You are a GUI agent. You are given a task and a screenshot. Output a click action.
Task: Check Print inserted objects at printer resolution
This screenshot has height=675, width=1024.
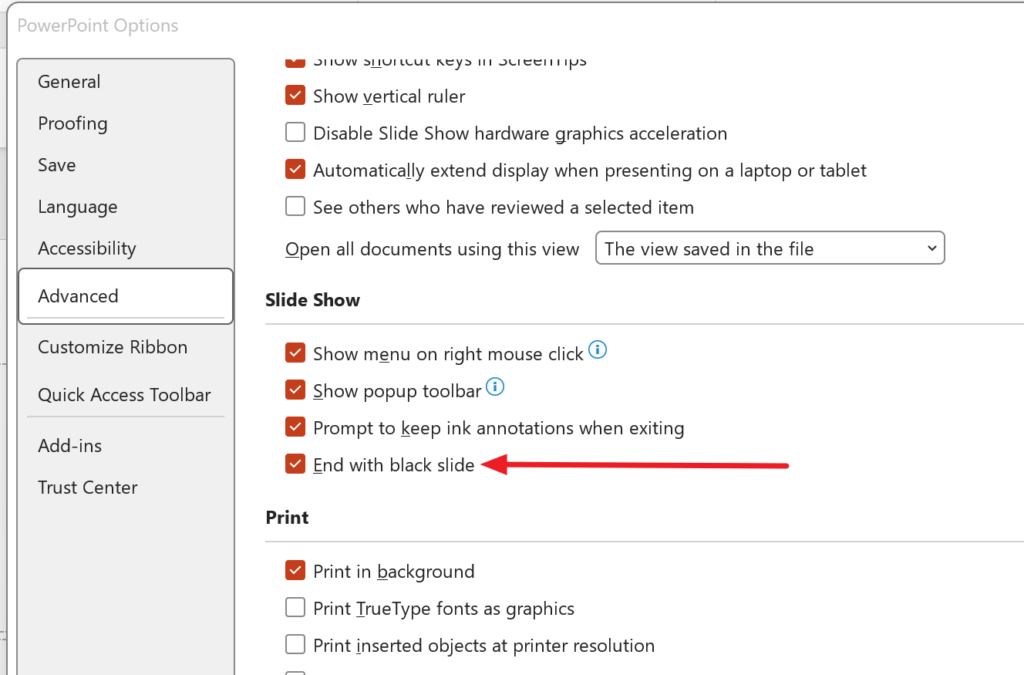(x=295, y=645)
